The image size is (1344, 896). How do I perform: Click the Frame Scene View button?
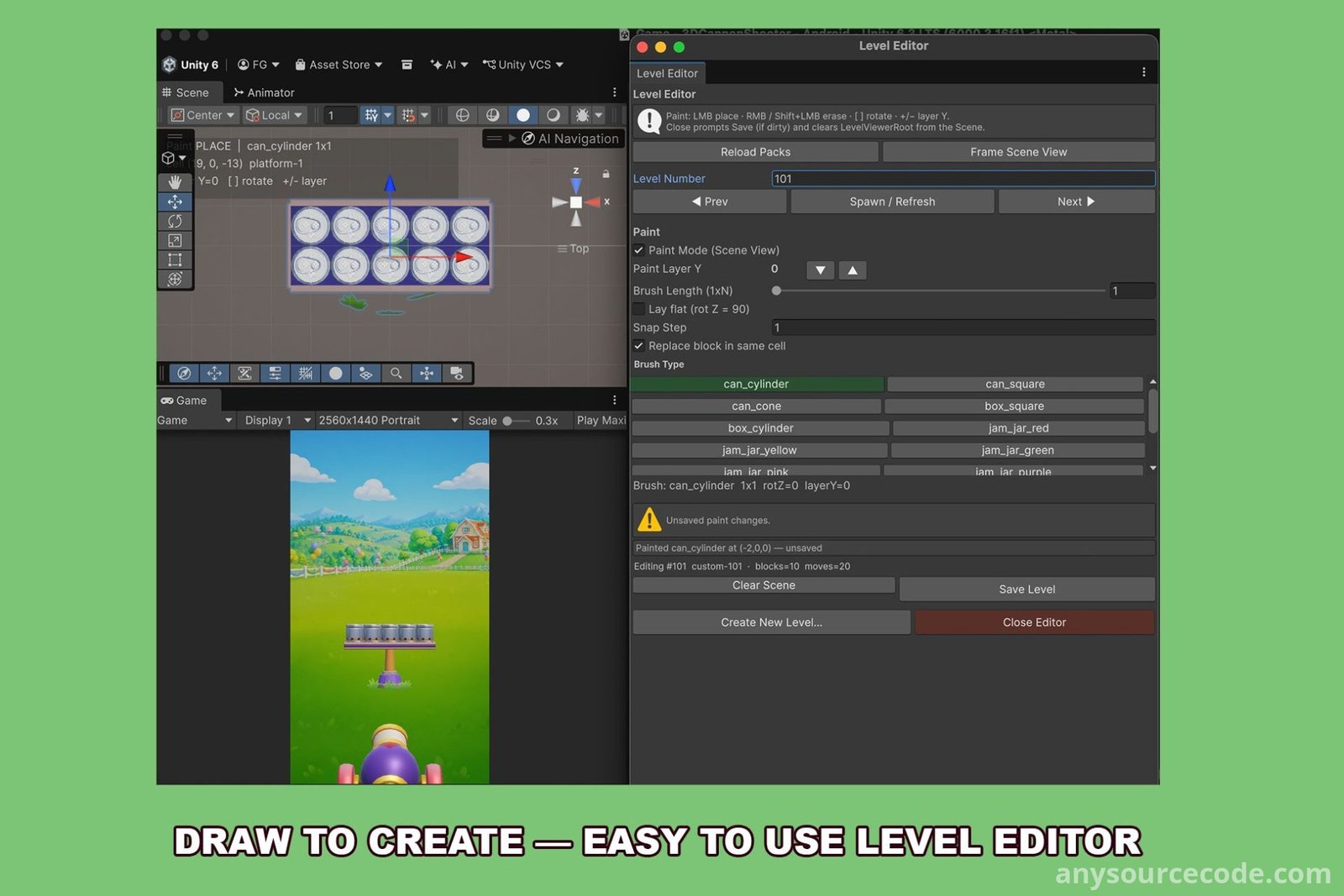pyautogui.click(x=1018, y=152)
